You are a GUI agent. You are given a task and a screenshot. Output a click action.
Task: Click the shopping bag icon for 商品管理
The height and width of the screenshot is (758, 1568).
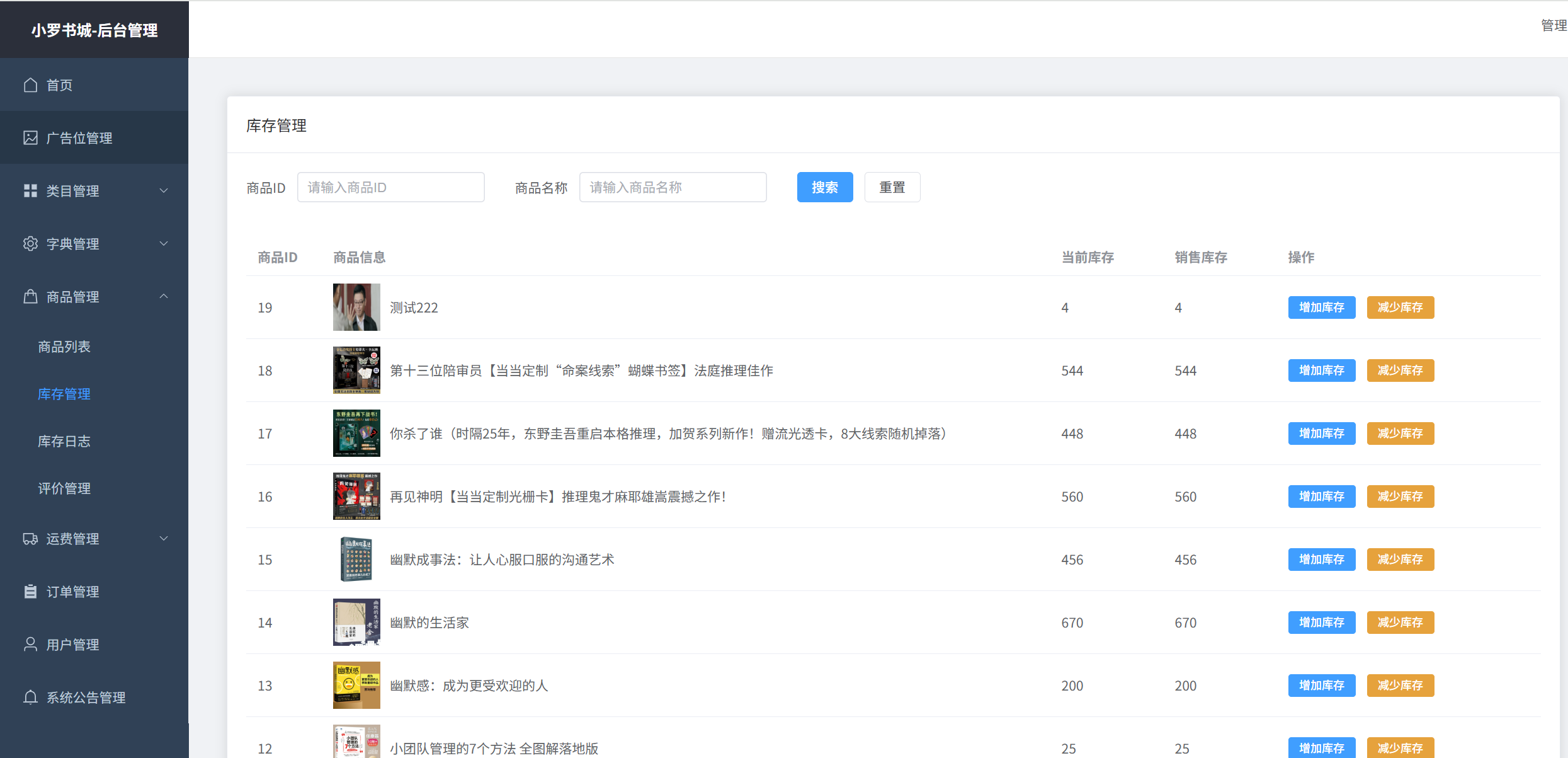click(x=30, y=296)
